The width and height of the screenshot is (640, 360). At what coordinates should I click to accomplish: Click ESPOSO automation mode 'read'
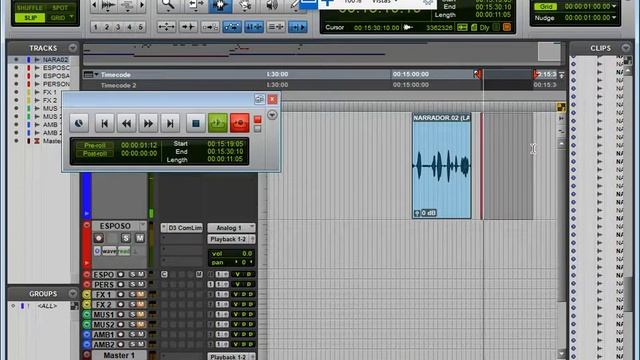[x=124, y=251]
